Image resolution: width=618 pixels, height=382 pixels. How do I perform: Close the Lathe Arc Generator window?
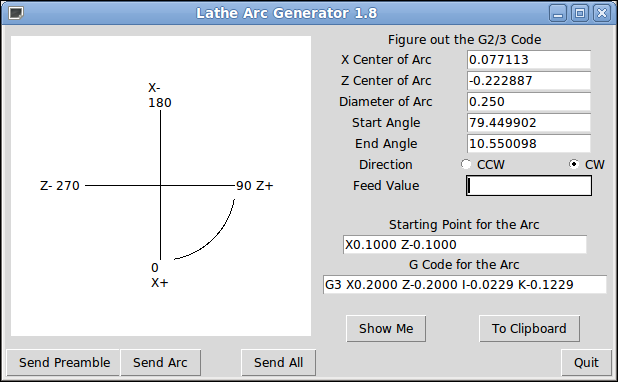(602, 13)
